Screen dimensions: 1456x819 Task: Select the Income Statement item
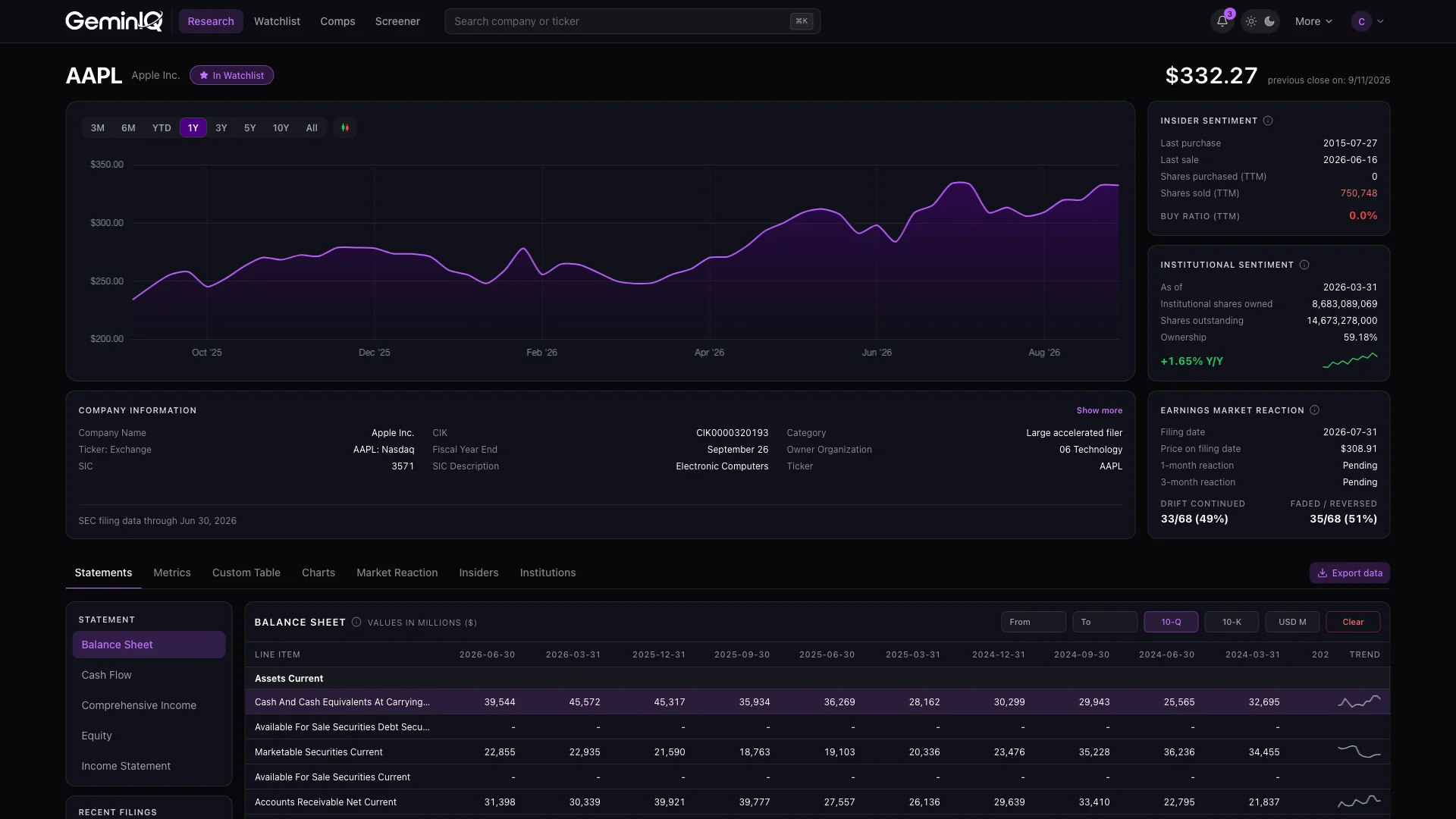(x=149, y=766)
